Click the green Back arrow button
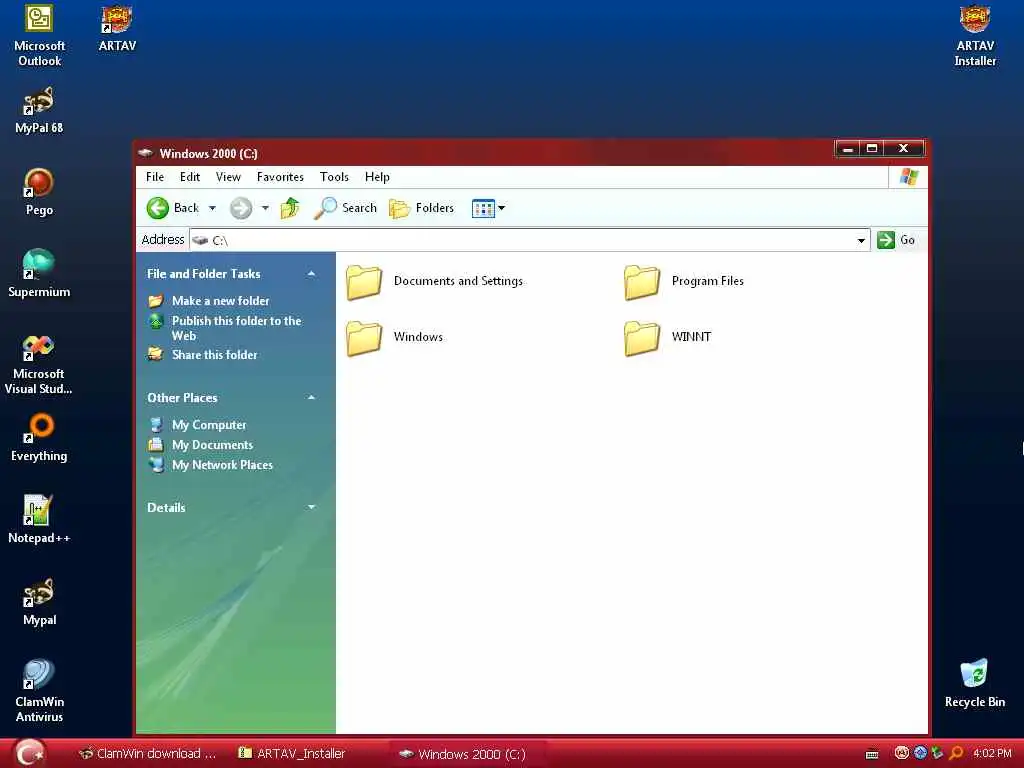Image resolution: width=1024 pixels, height=768 pixels. (157, 208)
